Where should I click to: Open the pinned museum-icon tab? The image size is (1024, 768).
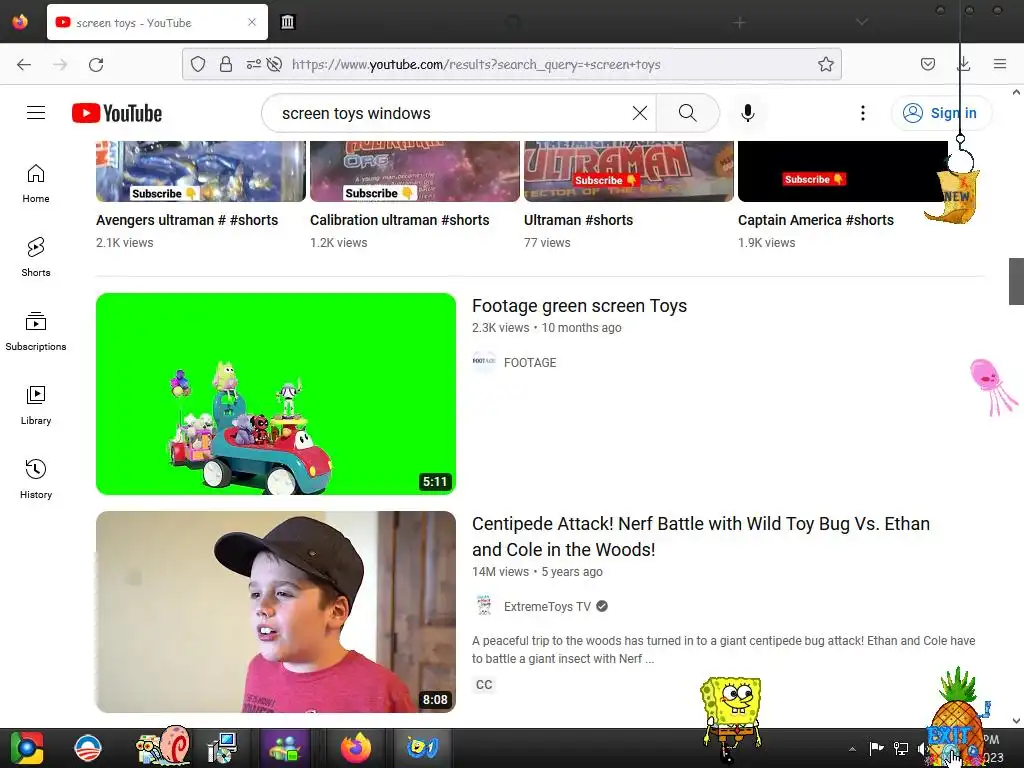[287, 22]
